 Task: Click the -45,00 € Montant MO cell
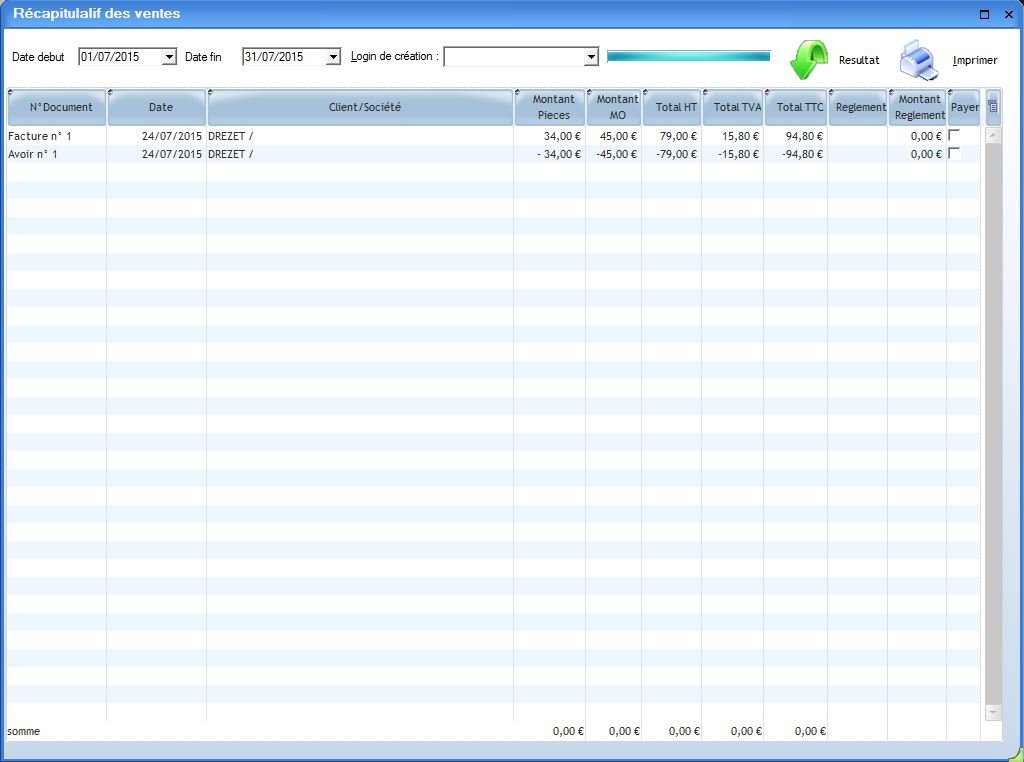616,154
